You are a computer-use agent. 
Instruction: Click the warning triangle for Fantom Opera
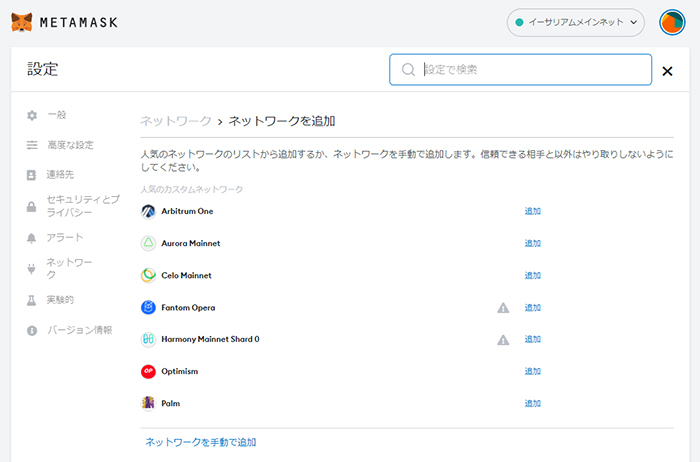503,308
